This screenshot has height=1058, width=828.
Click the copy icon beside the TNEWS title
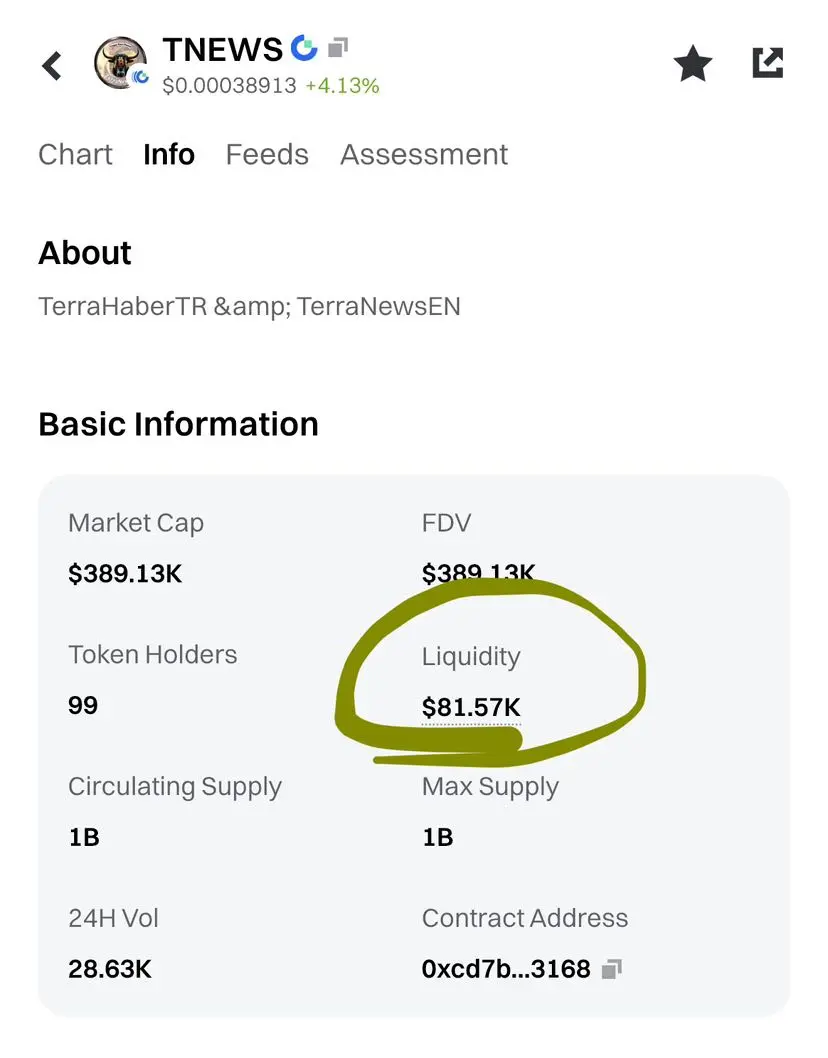pos(338,47)
